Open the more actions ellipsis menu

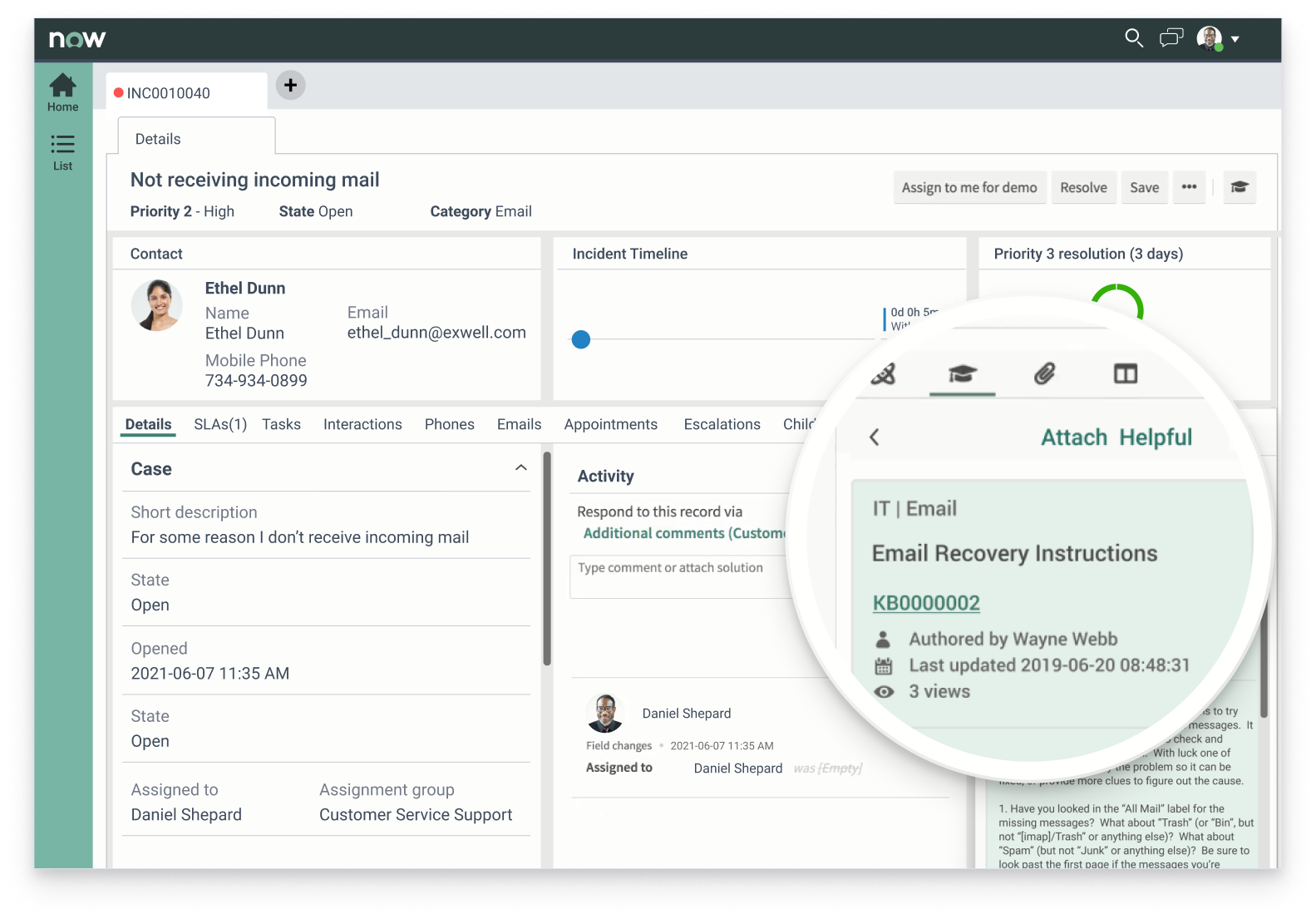click(1189, 187)
